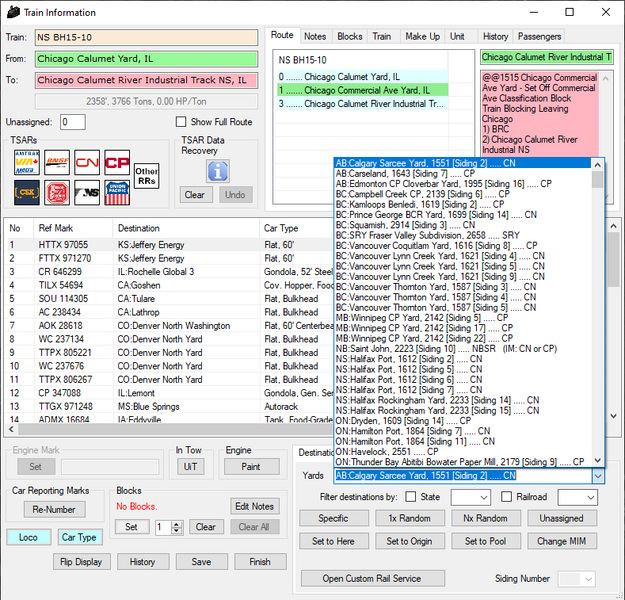
Task: Switch to the Notes tab
Action: pyautogui.click(x=315, y=37)
